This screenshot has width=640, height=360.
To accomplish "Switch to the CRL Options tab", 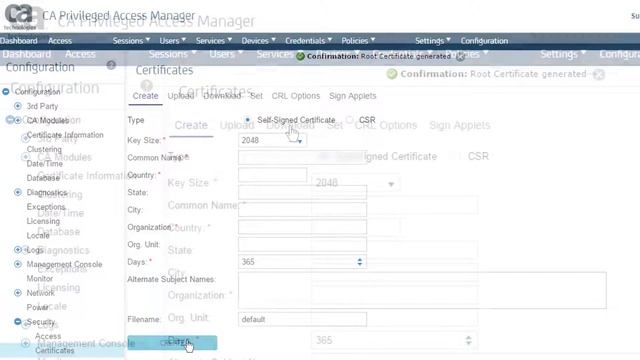I will coord(296,96).
